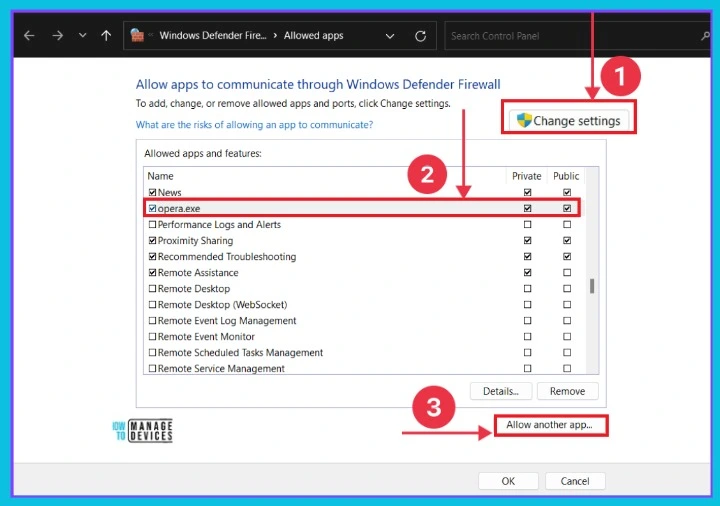Viewport: 720px width, 506px height.
Task: Click the Remove button
Action: pos(568,391)
